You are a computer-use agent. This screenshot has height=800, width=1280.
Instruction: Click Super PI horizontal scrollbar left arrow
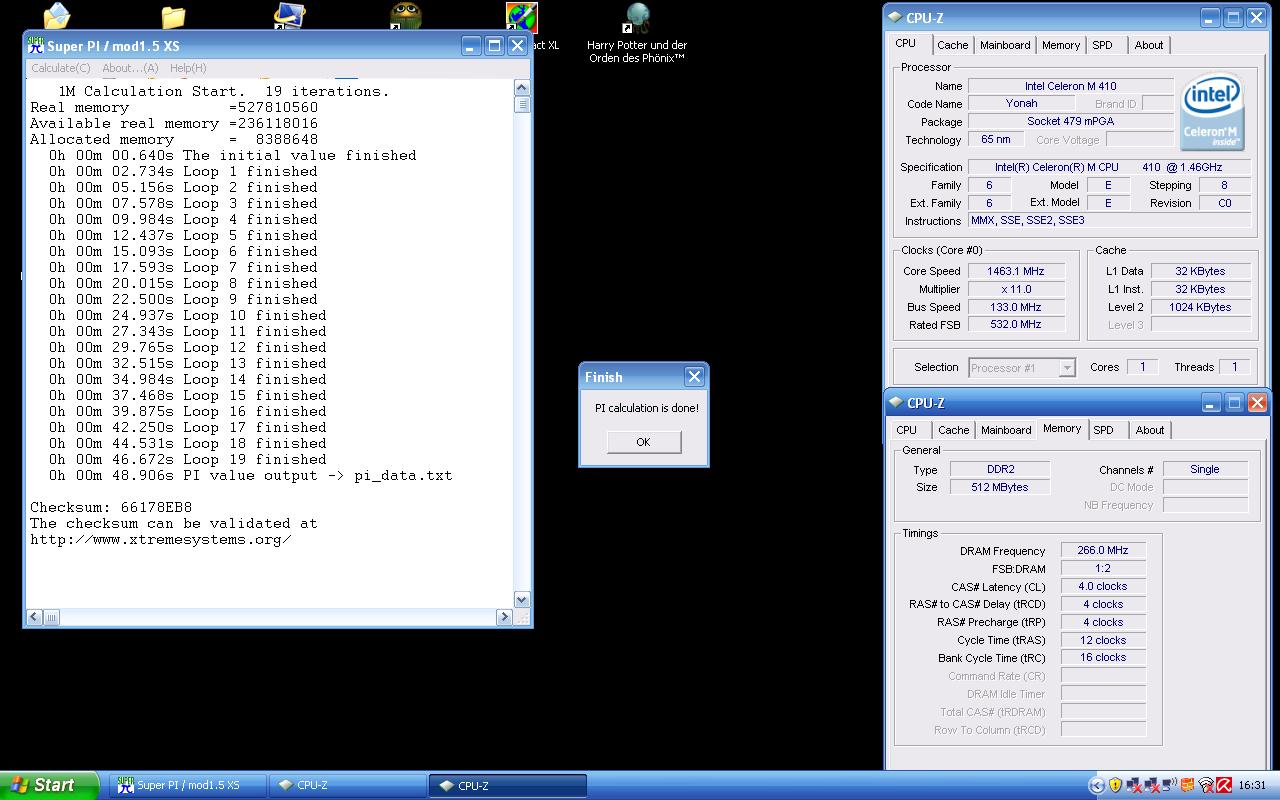(35, 617)
